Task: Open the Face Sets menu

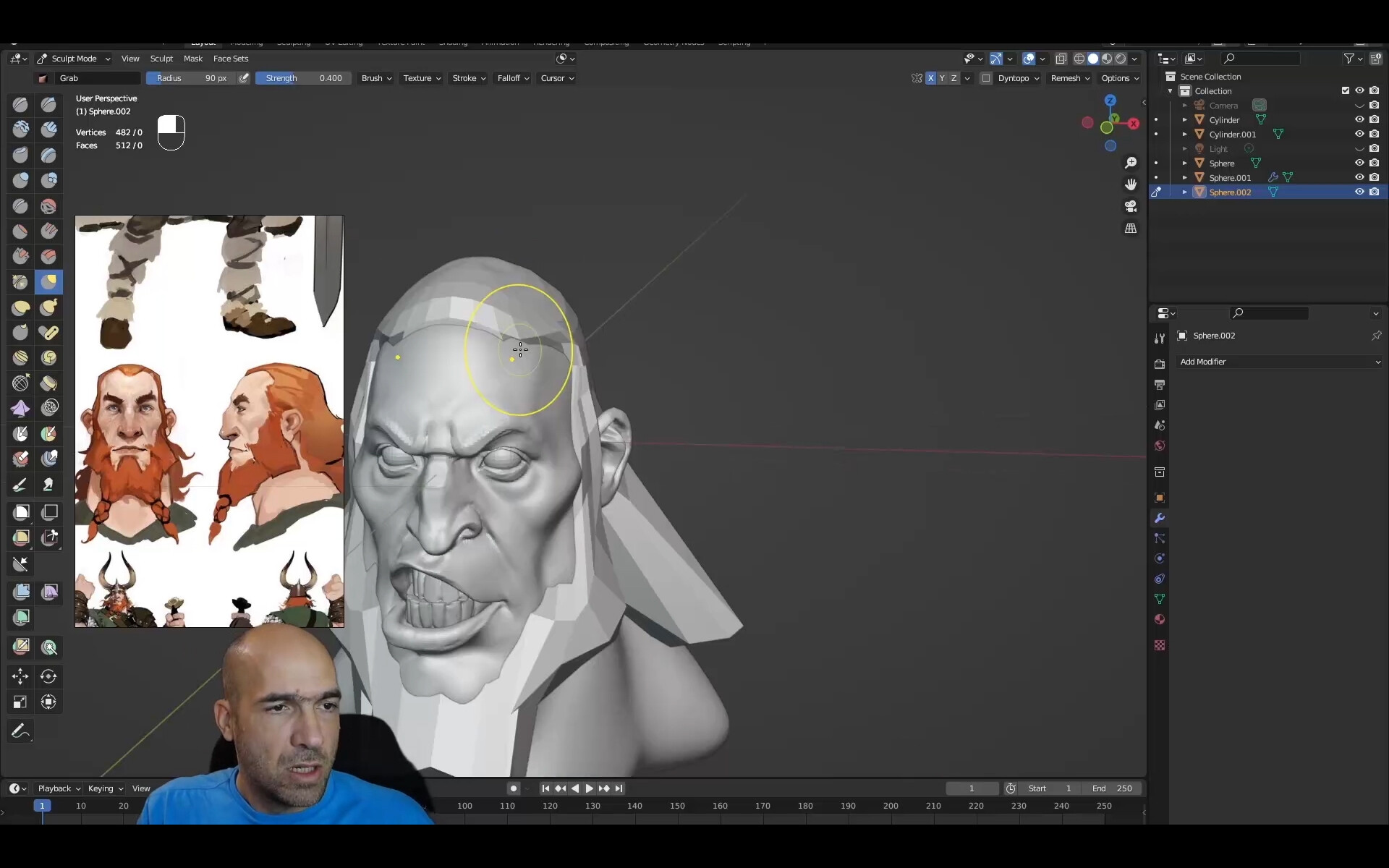Action: [x=231, y=59]
